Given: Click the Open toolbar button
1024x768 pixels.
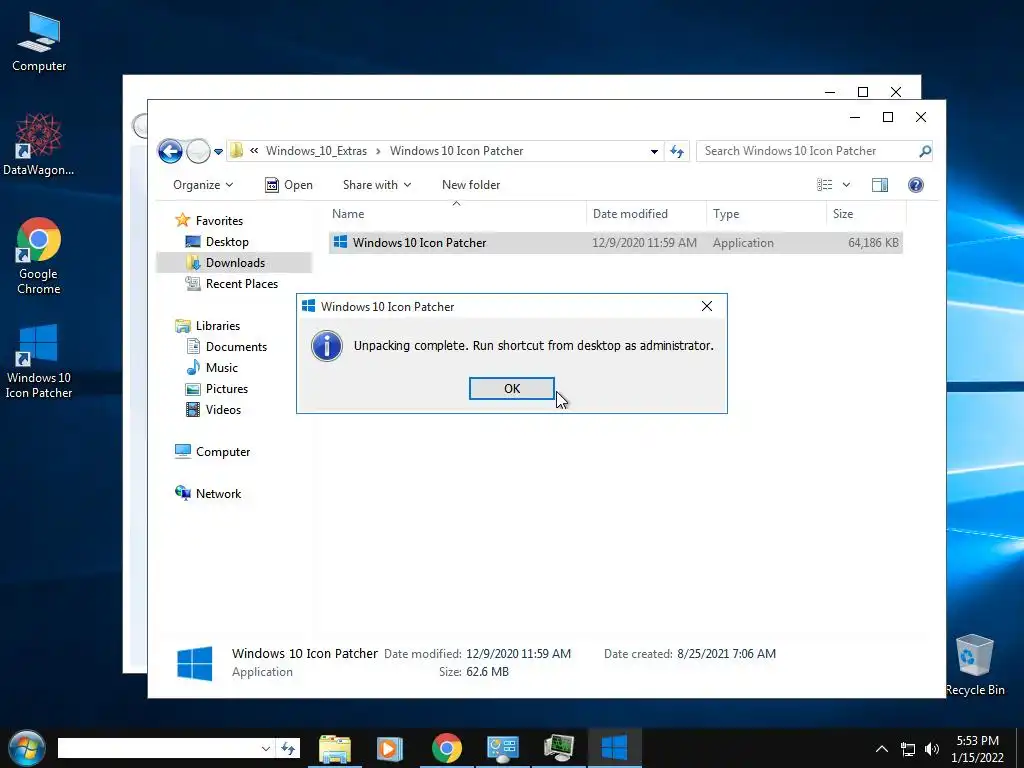Looking at the screenshot, I should point(289,185).
